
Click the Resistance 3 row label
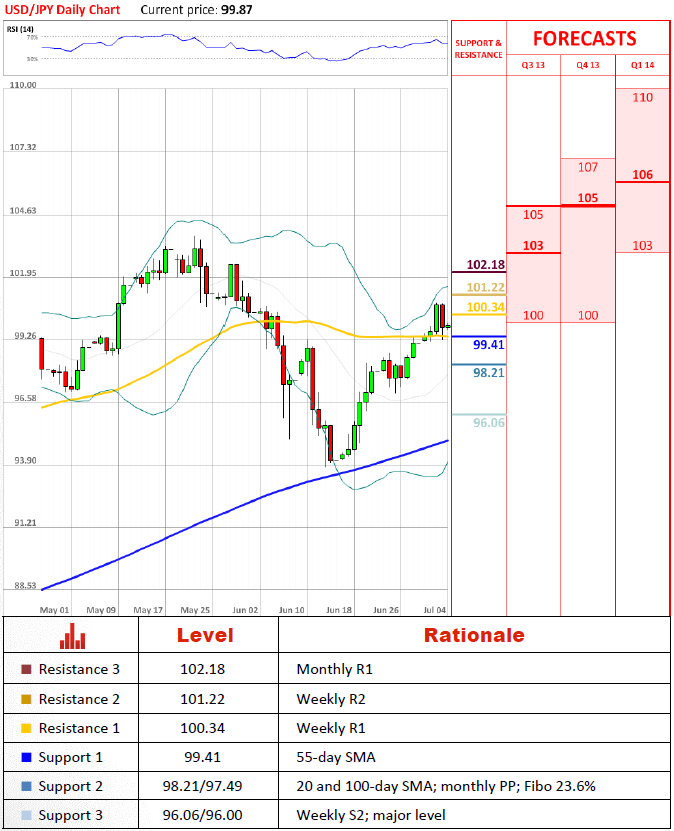click(79, 669)
